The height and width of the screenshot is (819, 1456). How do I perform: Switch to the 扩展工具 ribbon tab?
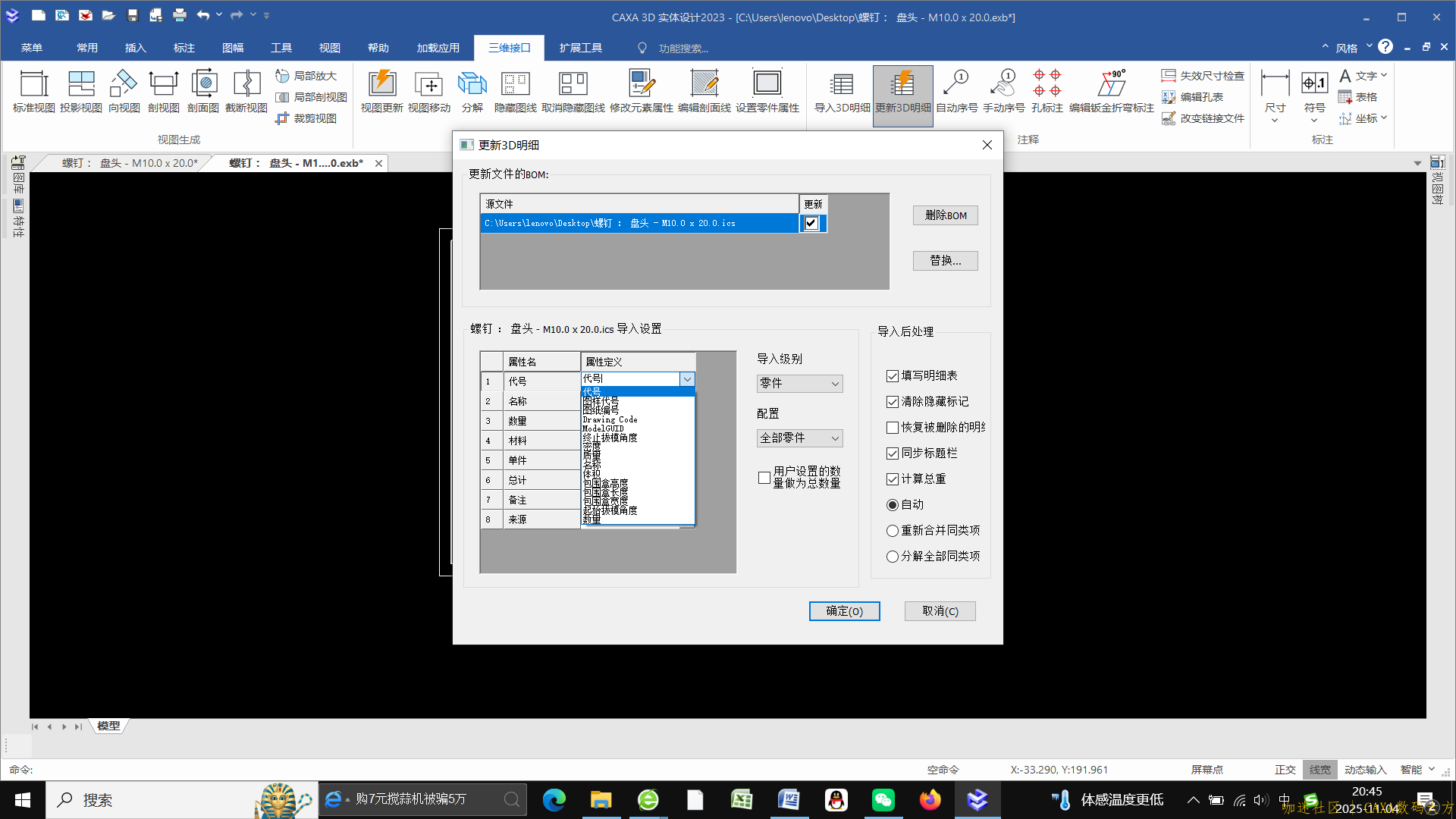coord(581,47)
